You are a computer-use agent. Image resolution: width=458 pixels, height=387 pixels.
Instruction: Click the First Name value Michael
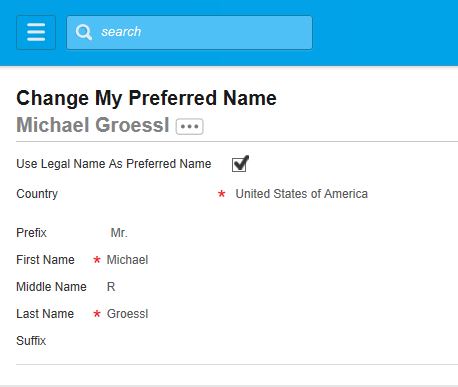coord(127,260)
